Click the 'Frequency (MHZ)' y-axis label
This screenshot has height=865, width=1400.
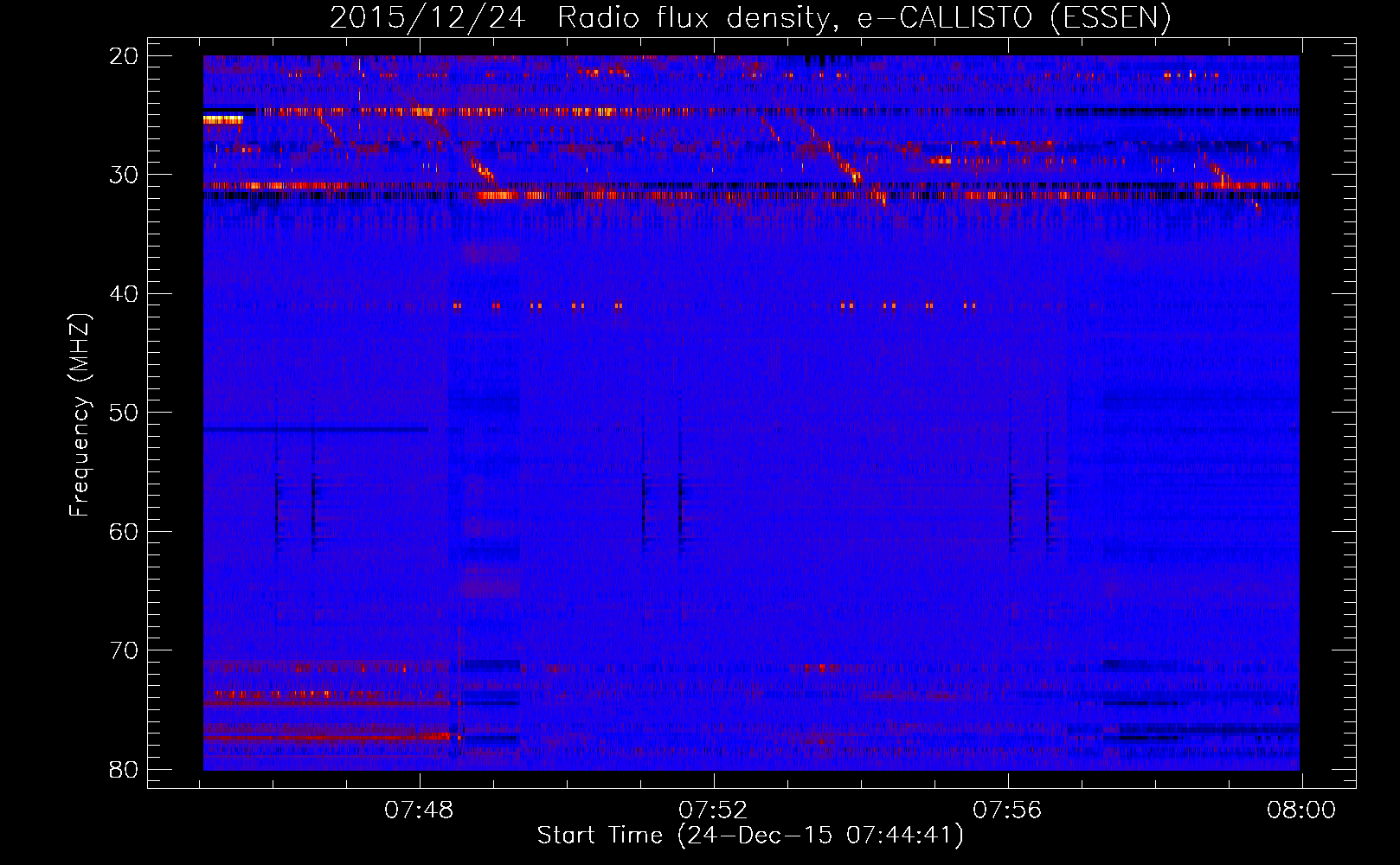click(80, 415)
